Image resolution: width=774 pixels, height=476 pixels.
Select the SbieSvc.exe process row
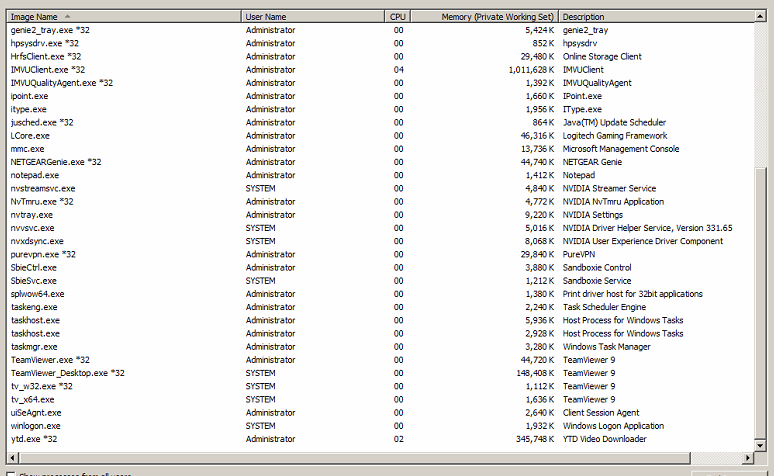pyautogui.click(x=380, y=280)
